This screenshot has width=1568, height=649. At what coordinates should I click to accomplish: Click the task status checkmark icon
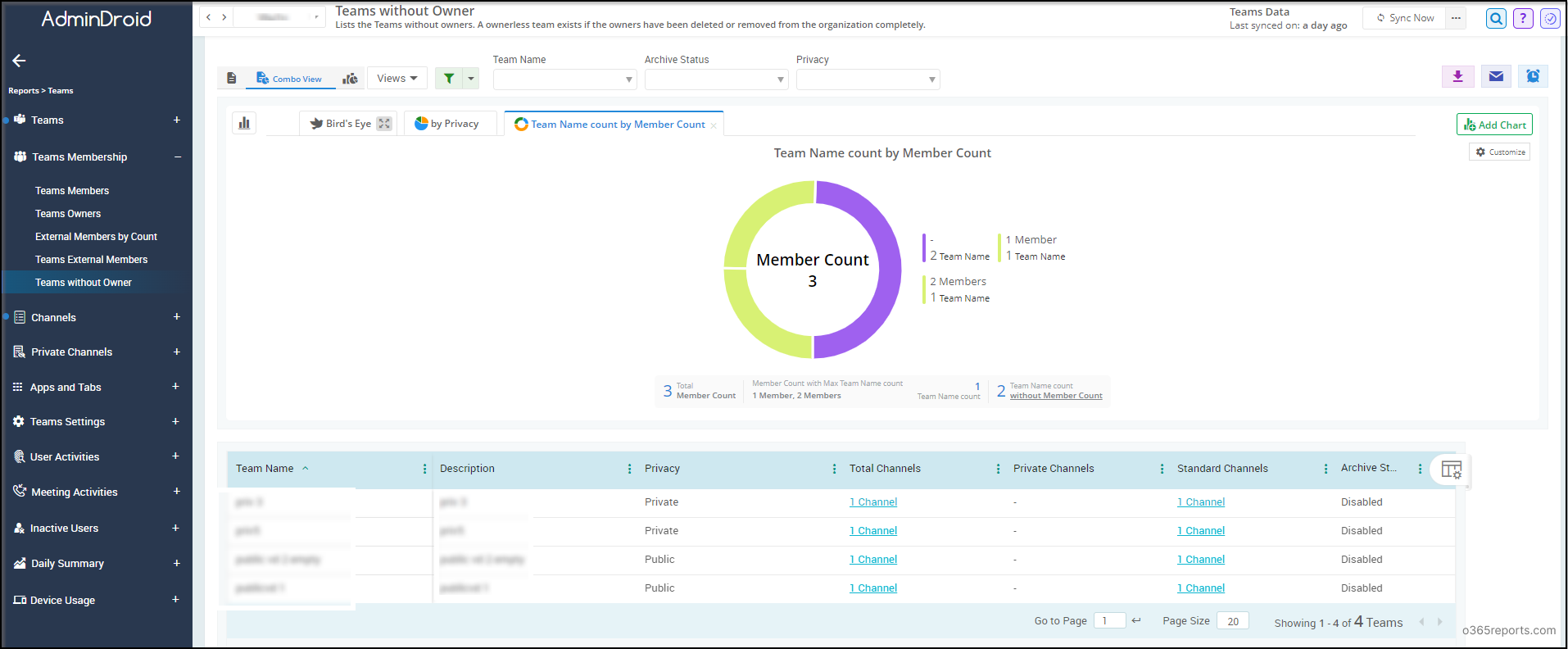tap(1550, 18)
